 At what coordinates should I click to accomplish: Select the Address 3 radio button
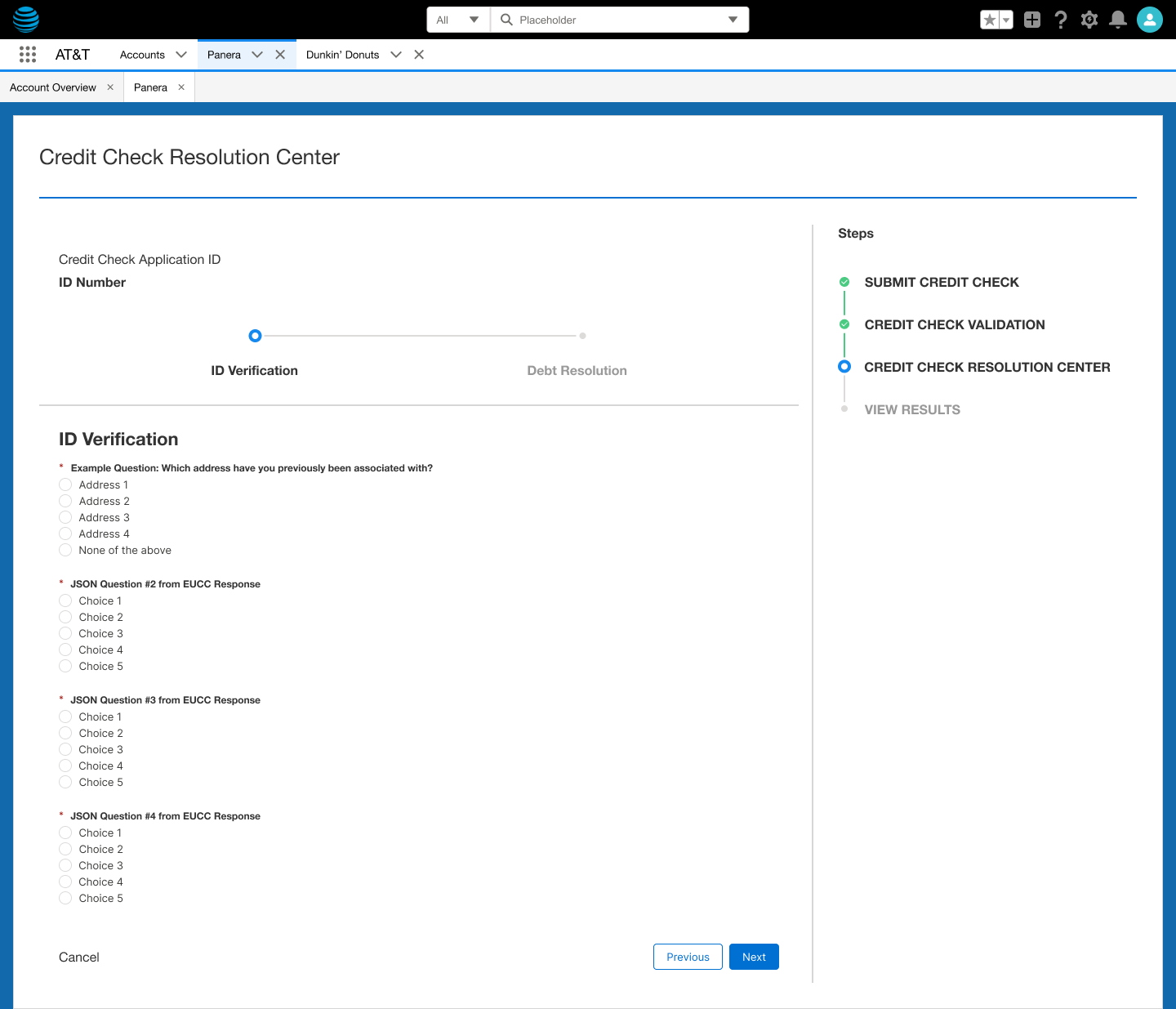[65, 517]
